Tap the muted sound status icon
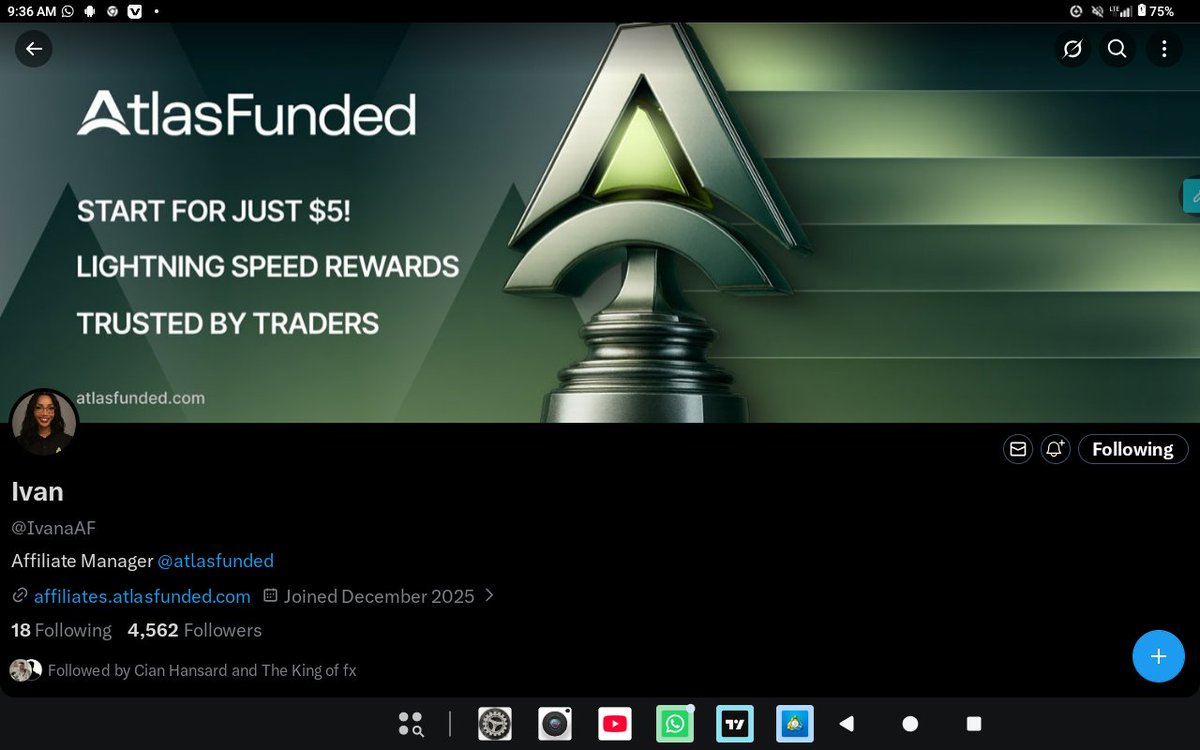Image resolution: width=1200 pixels, height=750 pixels. pyautogui.click(x=1099, y=11)
